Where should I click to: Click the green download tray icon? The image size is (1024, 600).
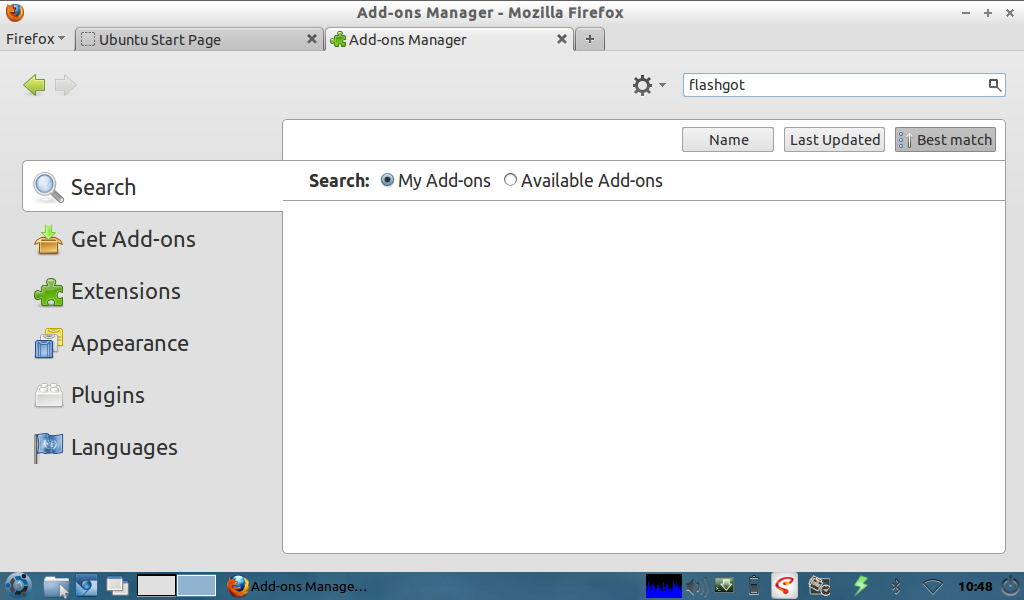point(724,585)
